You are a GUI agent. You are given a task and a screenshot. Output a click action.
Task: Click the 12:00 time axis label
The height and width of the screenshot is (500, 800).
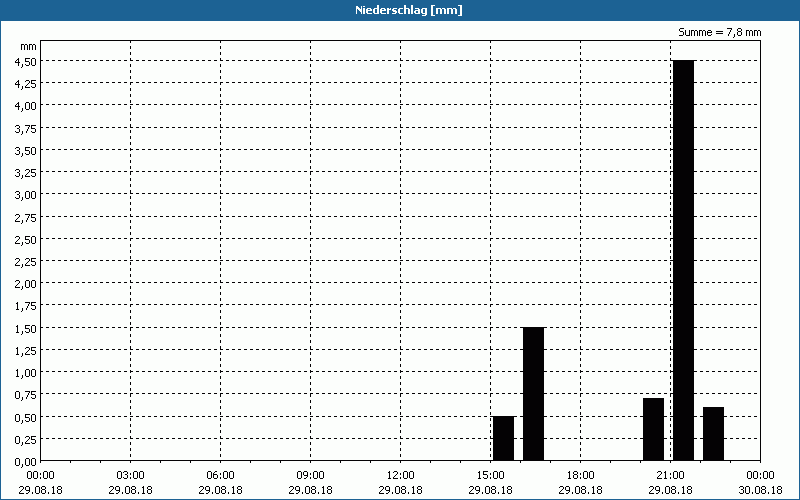pos(401,476)
